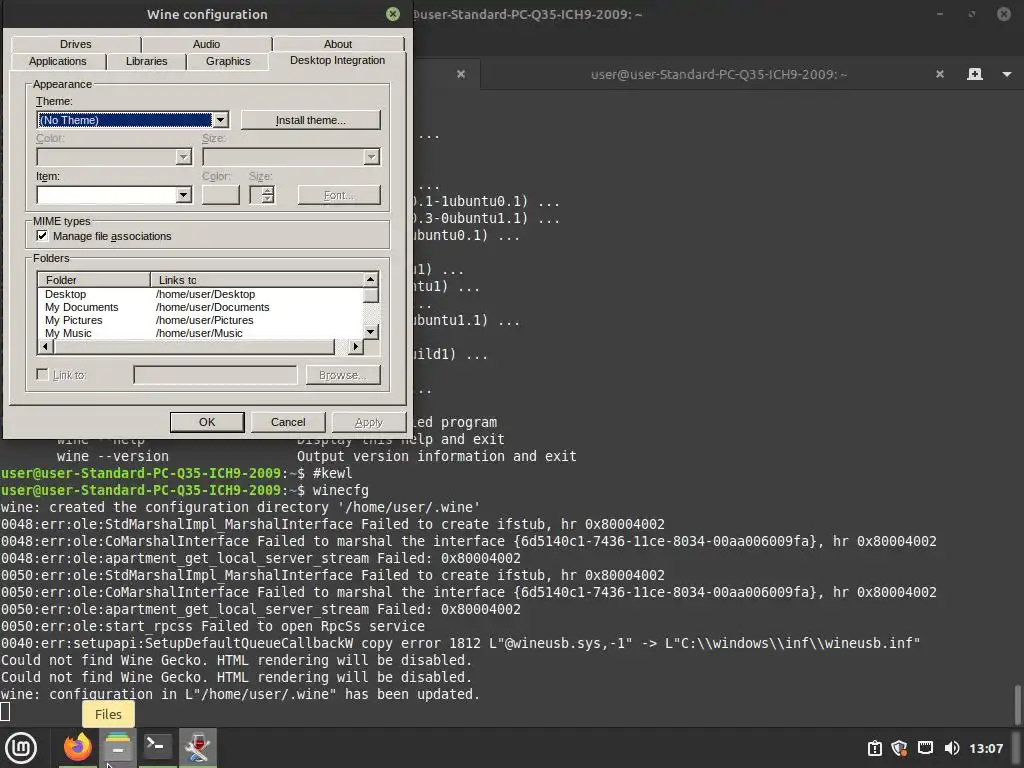Open the Item dropdown list
1024x768 pixels.
tap(184, 195)
